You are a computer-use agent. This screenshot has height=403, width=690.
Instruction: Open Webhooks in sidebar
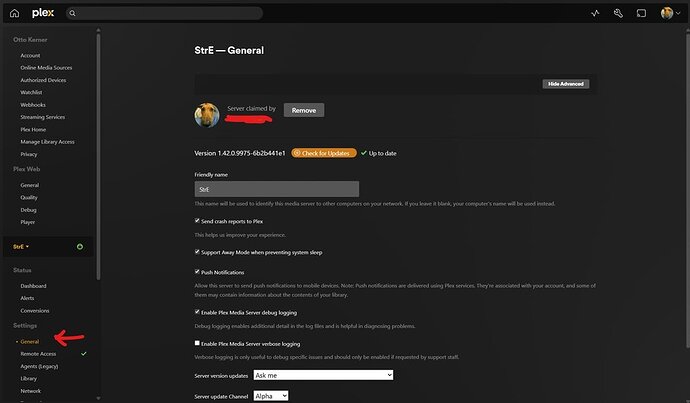[33, 105]
